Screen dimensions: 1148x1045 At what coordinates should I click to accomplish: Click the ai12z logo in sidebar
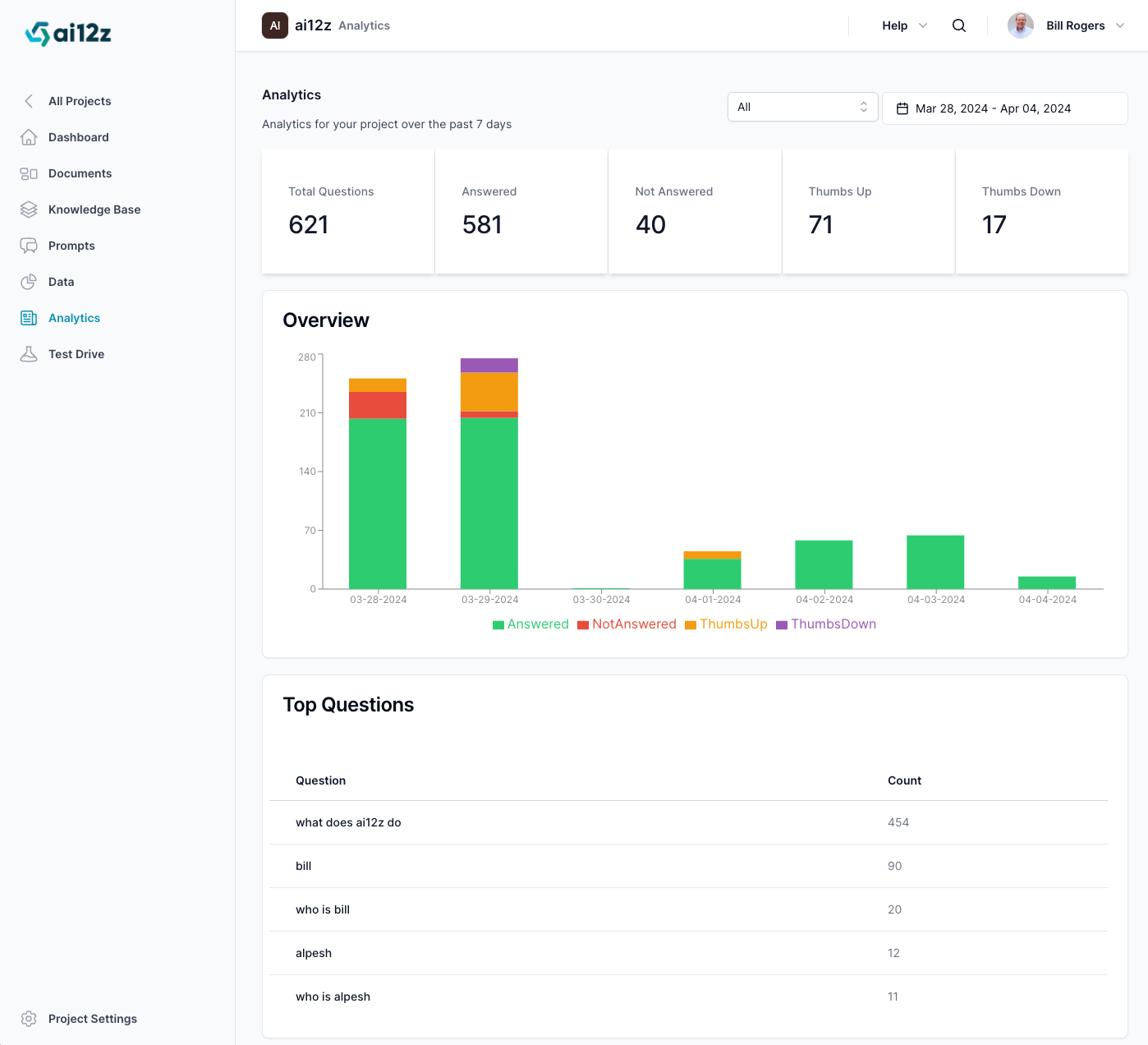tap(68, 33)
